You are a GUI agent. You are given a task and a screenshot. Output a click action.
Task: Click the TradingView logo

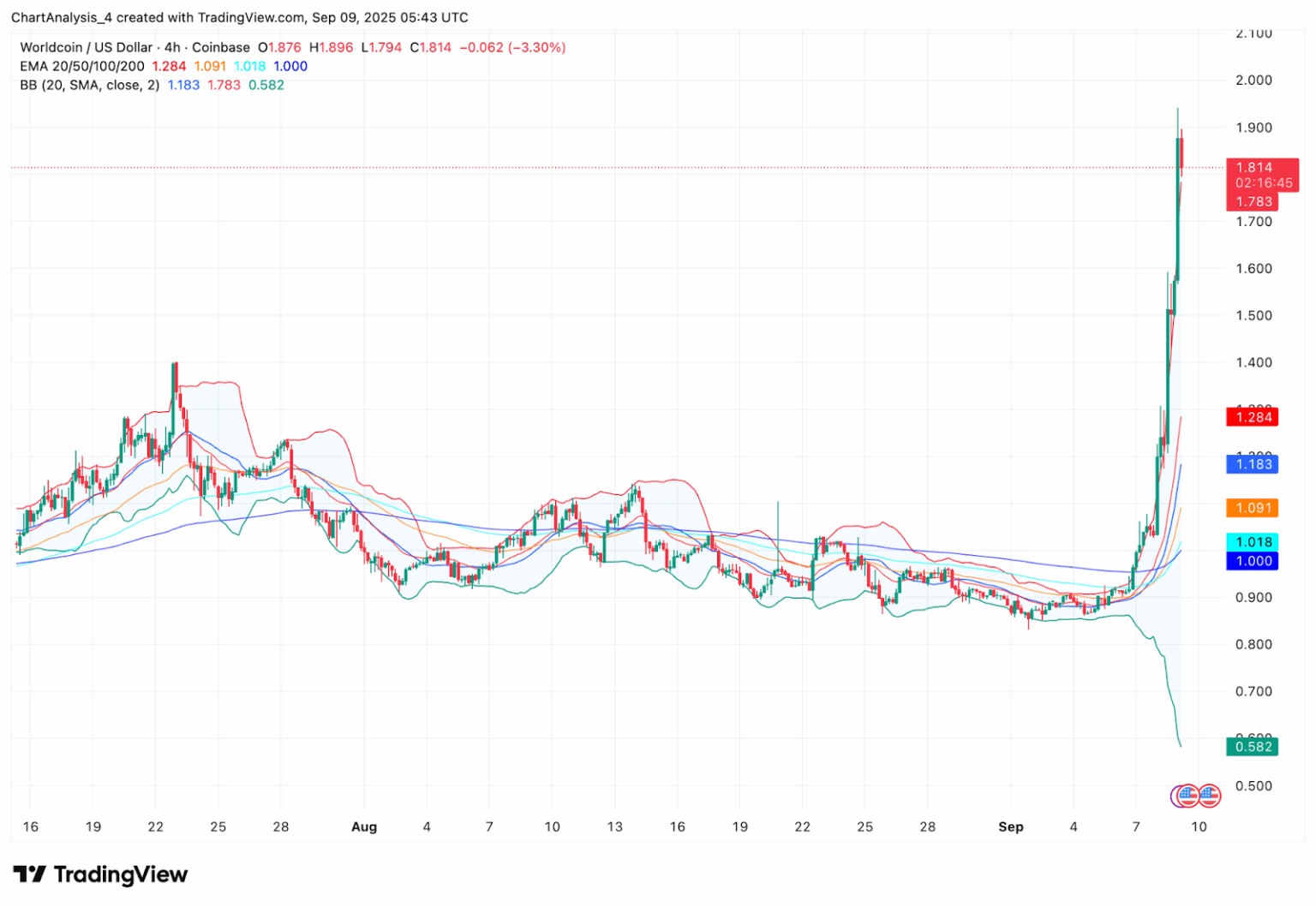pos(103,874)
